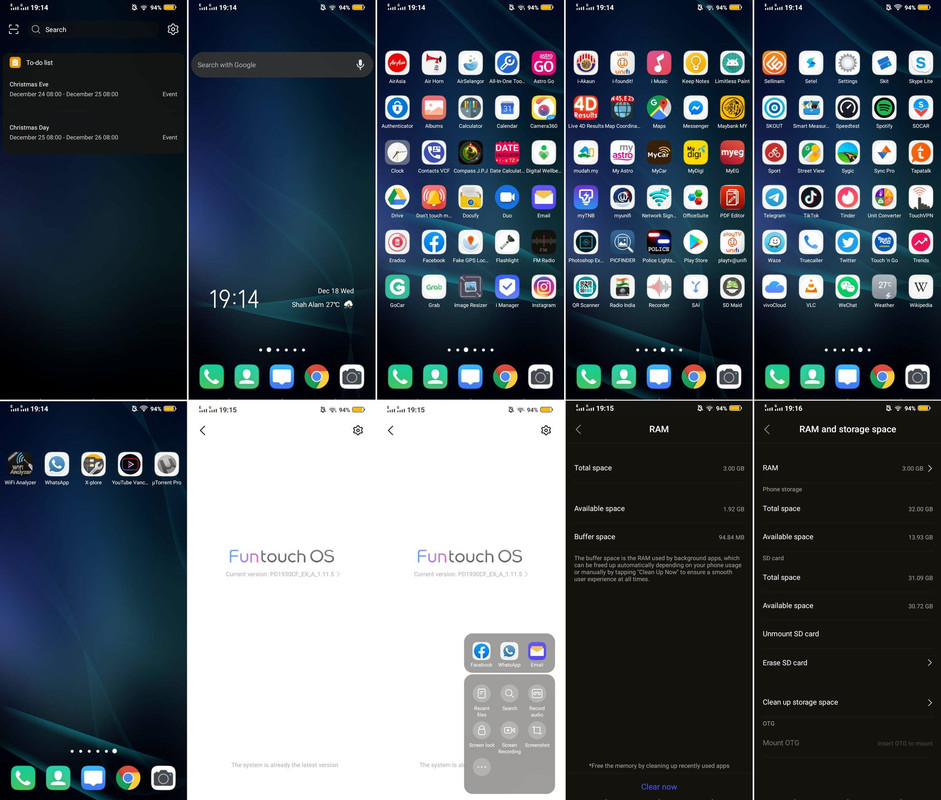This screenshot has height=800, width=941.
Task: Open the Waze app
Action: (x=774, y=242)
